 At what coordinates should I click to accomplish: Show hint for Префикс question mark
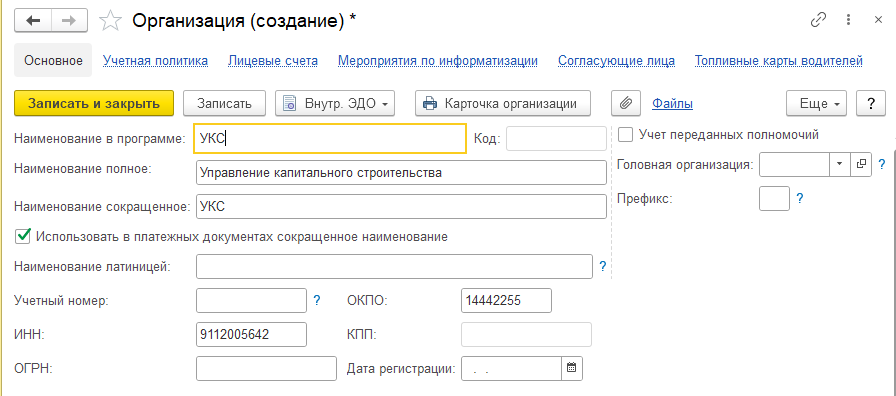pos(800,198)
